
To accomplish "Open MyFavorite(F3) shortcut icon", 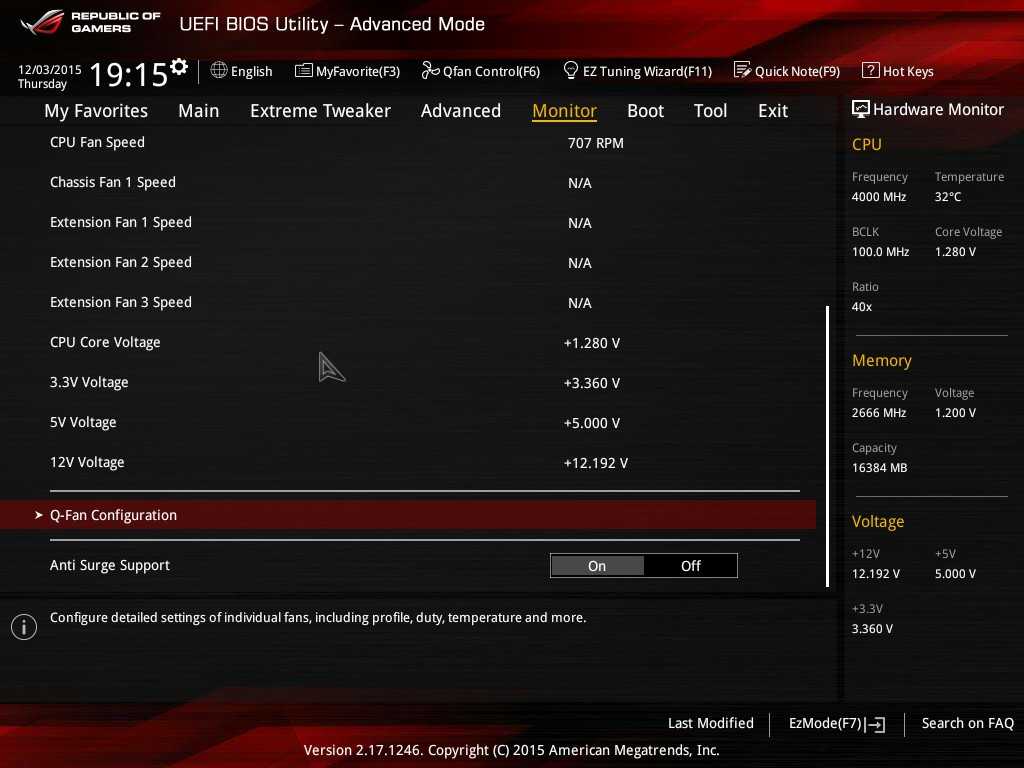I will pyautogui.click(x=303, y=71).
